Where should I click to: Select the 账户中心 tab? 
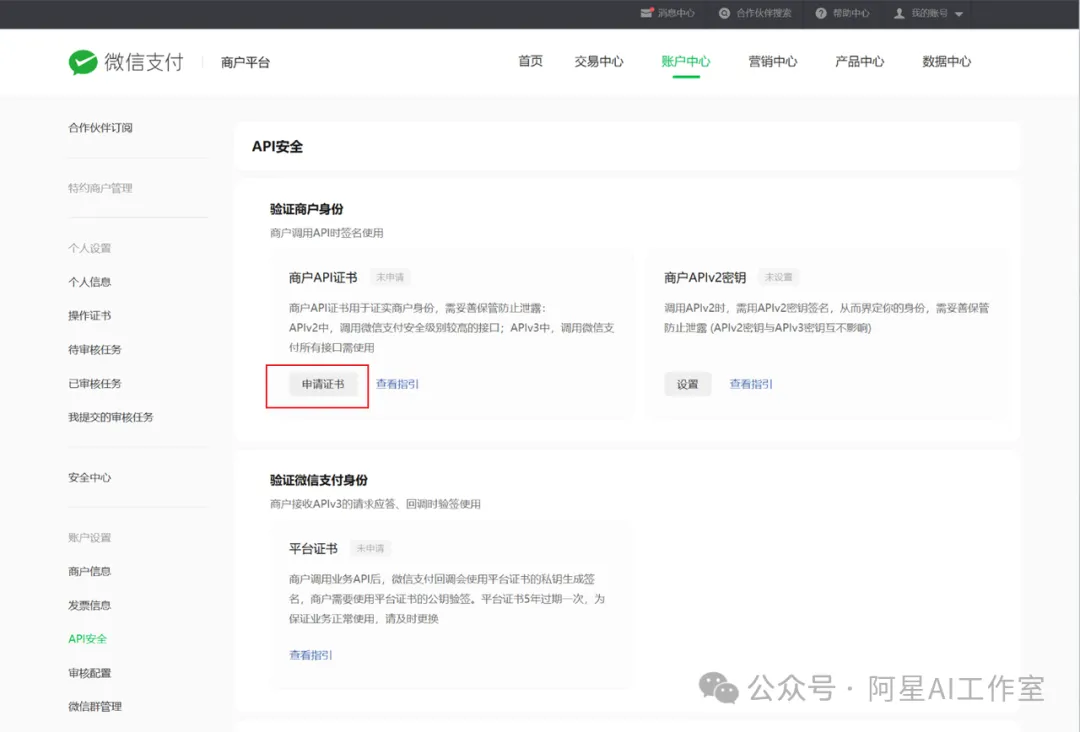tap(685, 61)
